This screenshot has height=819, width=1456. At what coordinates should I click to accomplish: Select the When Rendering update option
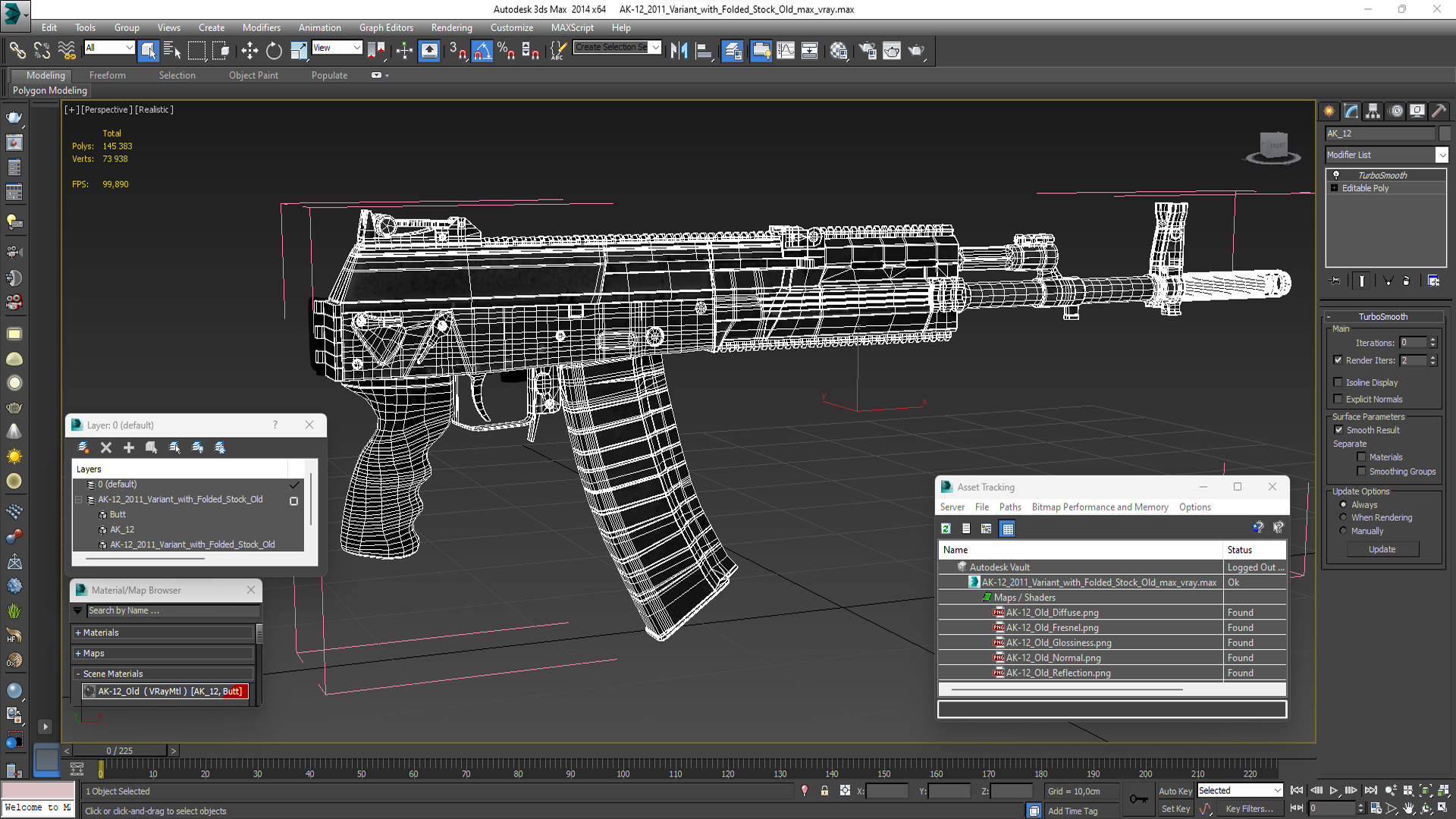[x=1343, y=517]
